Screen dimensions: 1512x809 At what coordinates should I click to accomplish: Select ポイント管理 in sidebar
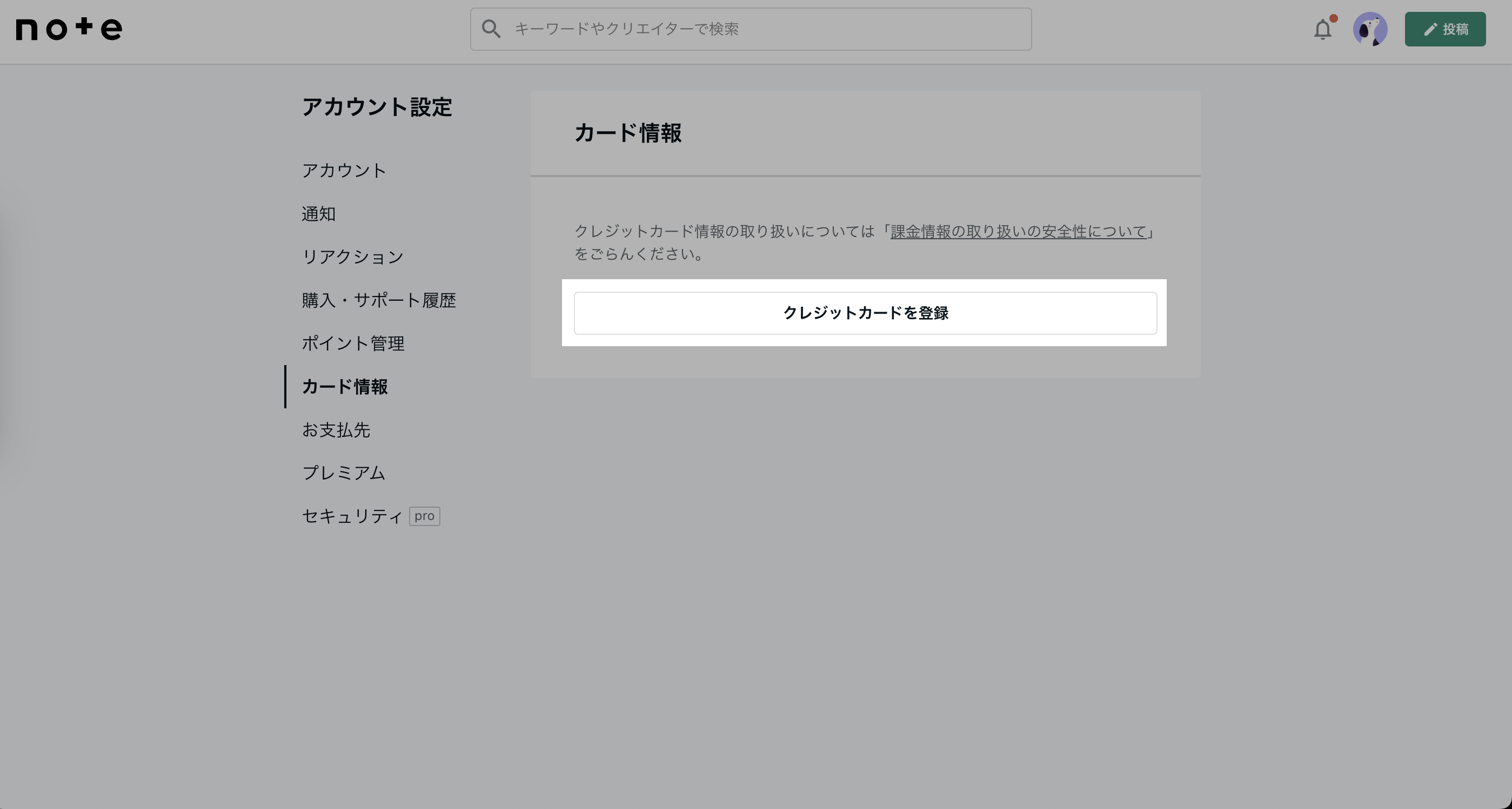tap(353, 344)
